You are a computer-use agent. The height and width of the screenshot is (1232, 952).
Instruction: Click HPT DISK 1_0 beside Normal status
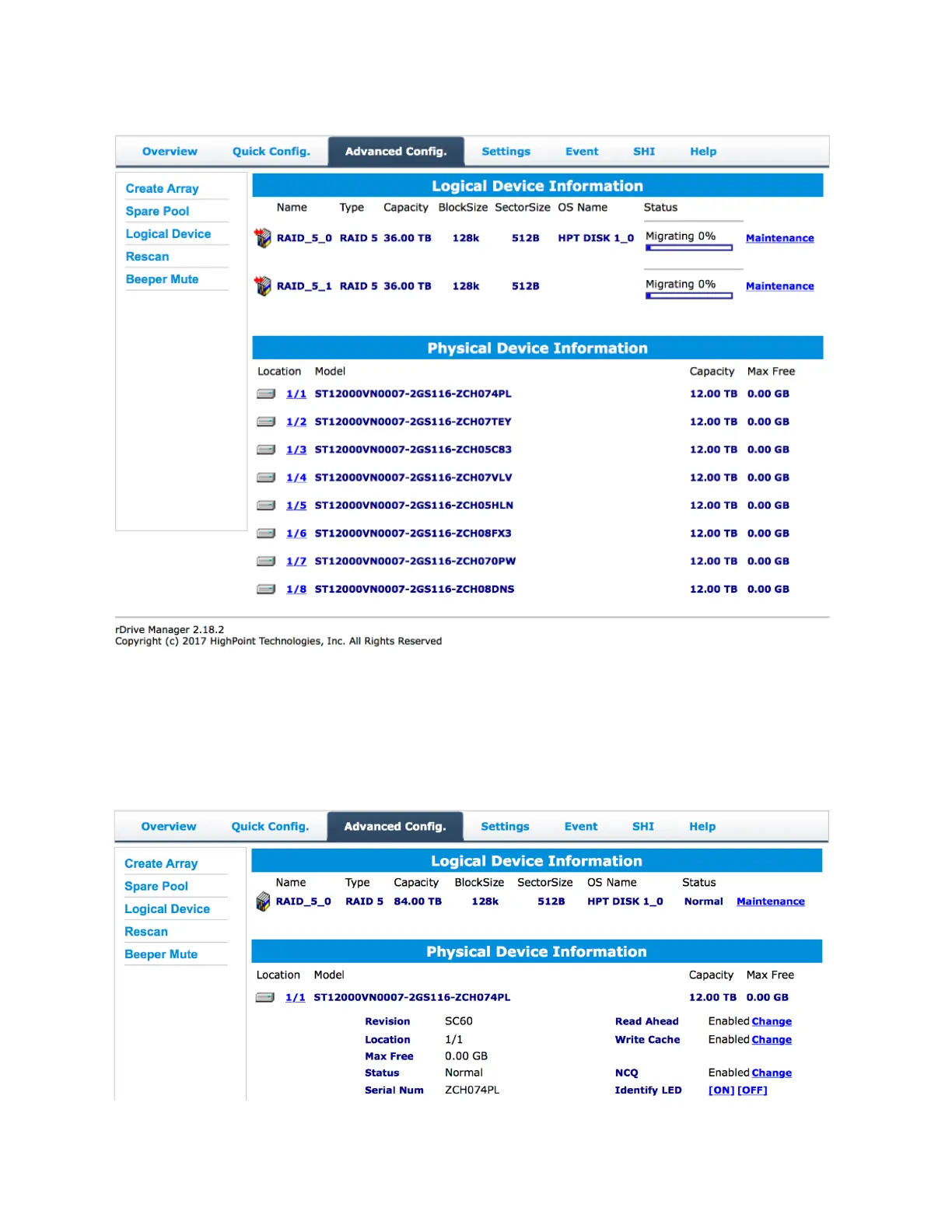point(625,901)
